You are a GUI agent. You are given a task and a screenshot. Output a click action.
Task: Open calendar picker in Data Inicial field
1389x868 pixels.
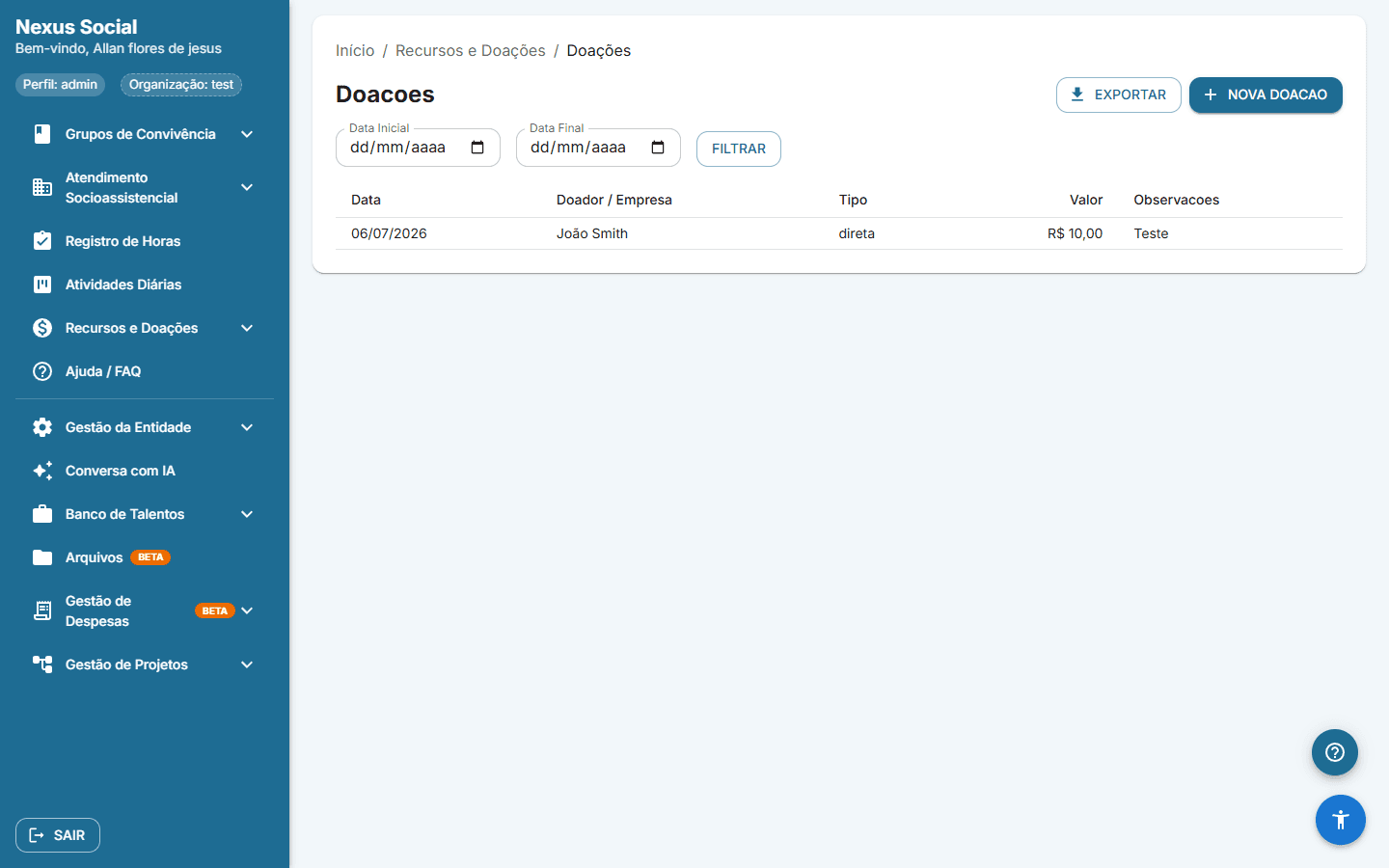pos(477,148)
